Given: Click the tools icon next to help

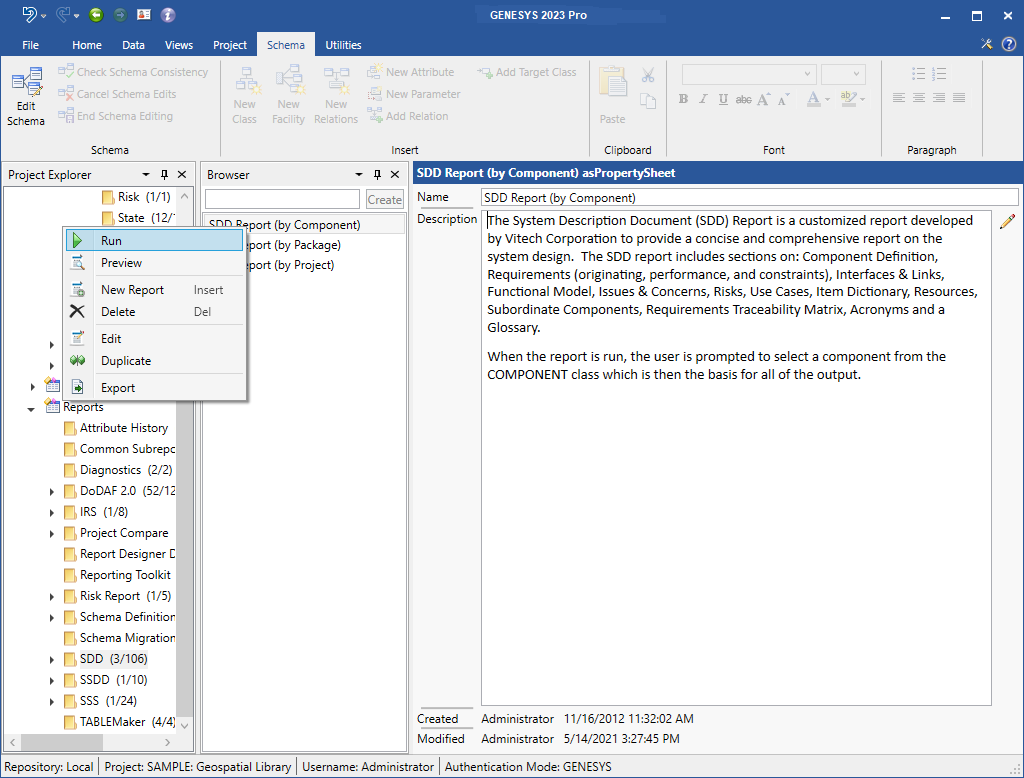Looking at the screenshot, I should [x=987, y=44].
